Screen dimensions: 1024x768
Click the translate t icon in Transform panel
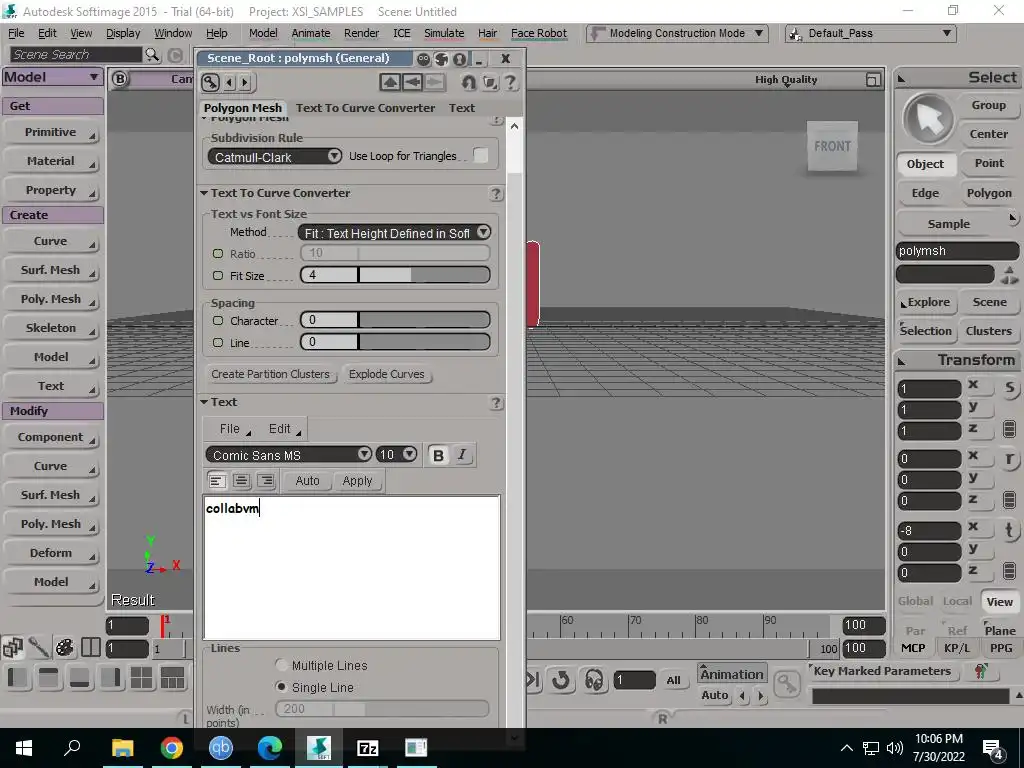pyautogui.click(x=1010, y=530)
